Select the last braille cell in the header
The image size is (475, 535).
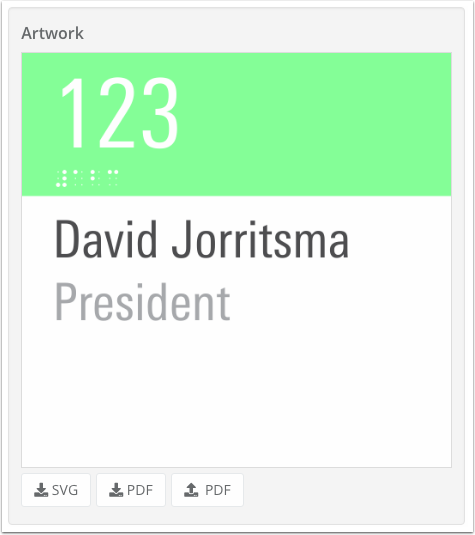click(x=113, y=178)
